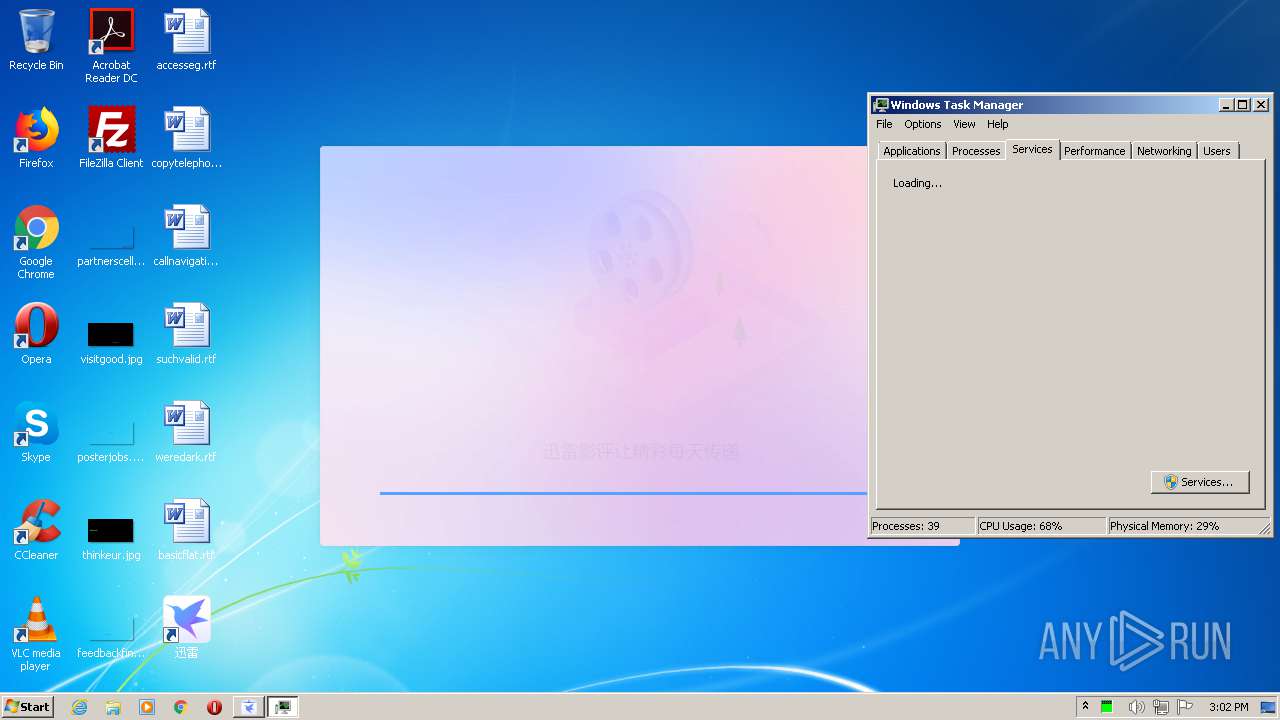1280x720 pixels.
Task: Launch CCleaner desktop shortcut
Action: point(36,530)
